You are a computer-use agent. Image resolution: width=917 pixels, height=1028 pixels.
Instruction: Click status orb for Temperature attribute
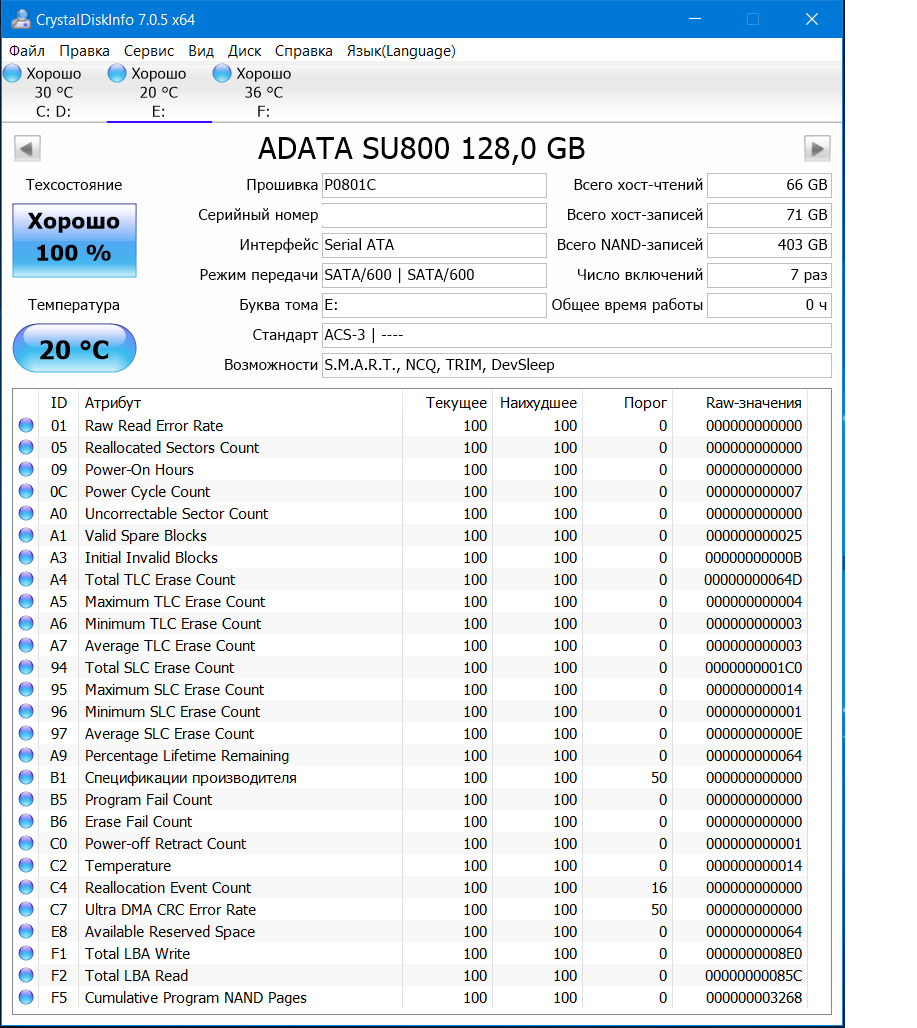pyautogui.click(x=26, y=865)
